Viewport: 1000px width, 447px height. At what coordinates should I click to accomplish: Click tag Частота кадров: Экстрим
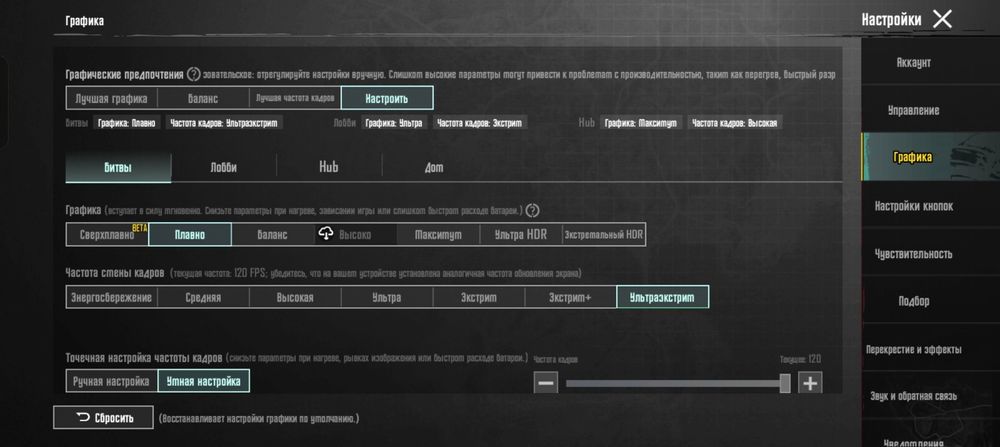(481, 123)
